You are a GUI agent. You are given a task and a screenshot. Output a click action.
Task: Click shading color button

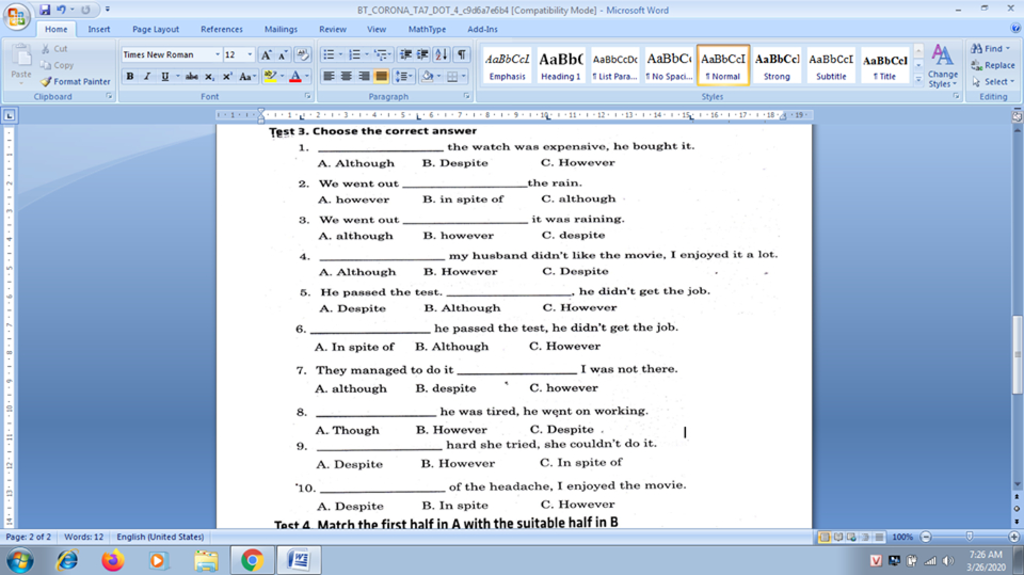point(428,76)
